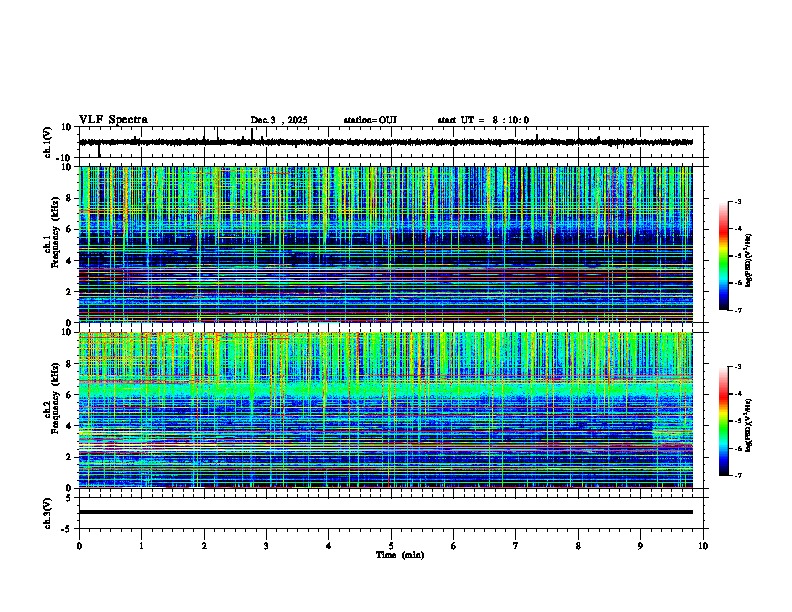Click the ch.2 spectrogram color scale bar
The width and height of the screenshot is (792, 612).
click(724, 421)
